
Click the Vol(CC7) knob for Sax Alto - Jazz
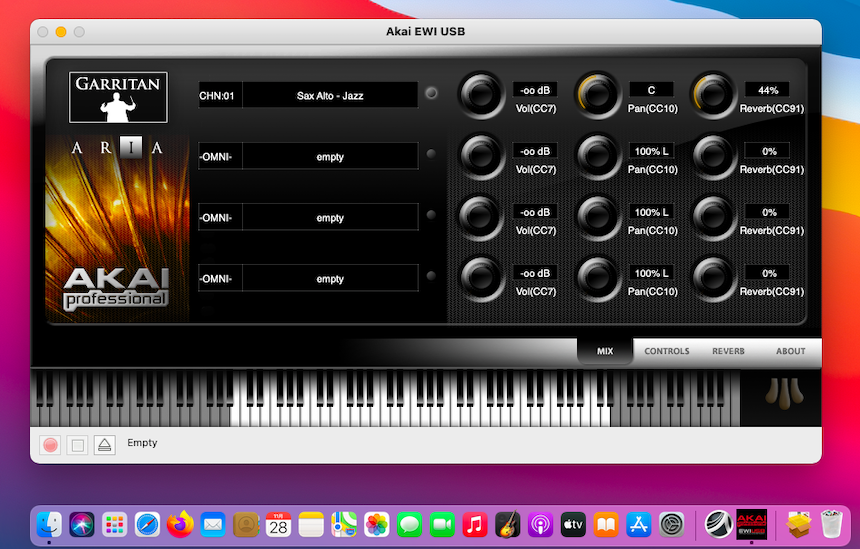[481, 95]
